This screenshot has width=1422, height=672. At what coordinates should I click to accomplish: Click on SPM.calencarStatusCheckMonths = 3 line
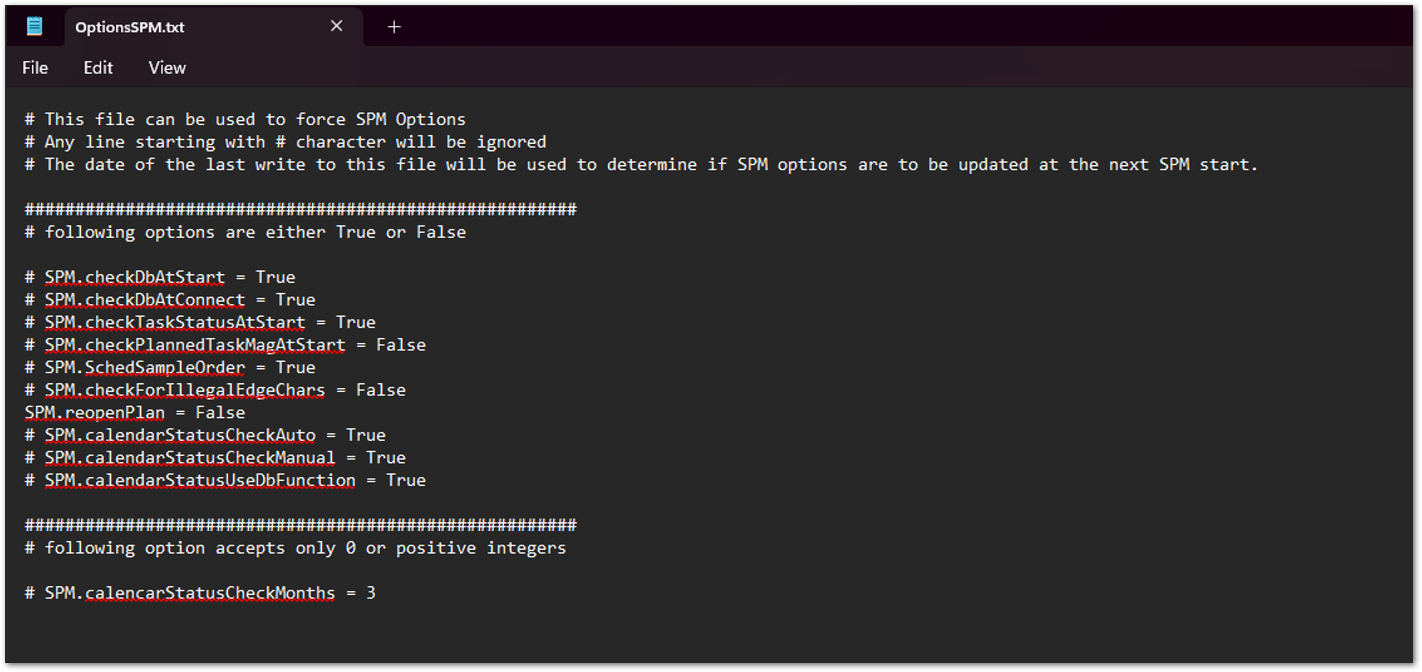coord(200,593)
